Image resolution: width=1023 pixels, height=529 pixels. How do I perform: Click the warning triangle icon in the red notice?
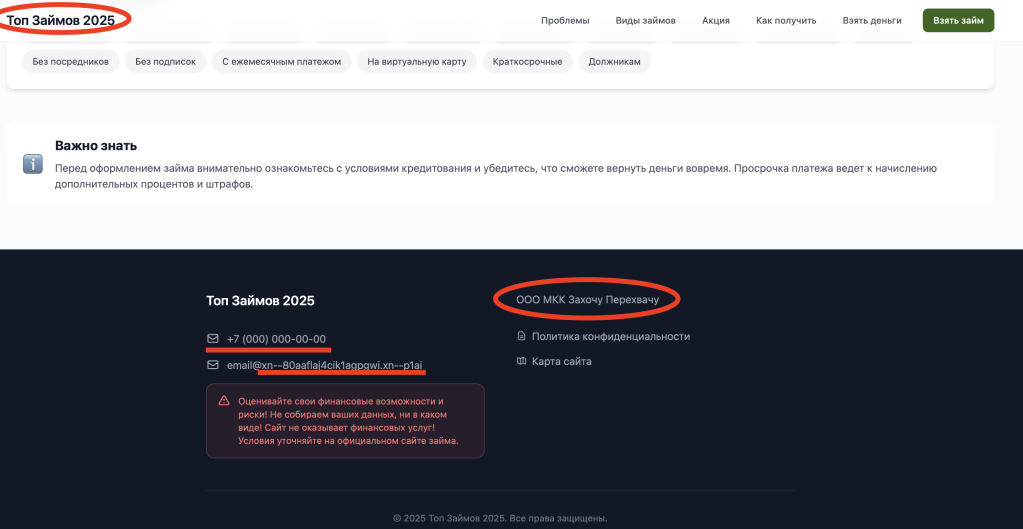[x=224, y=401]
